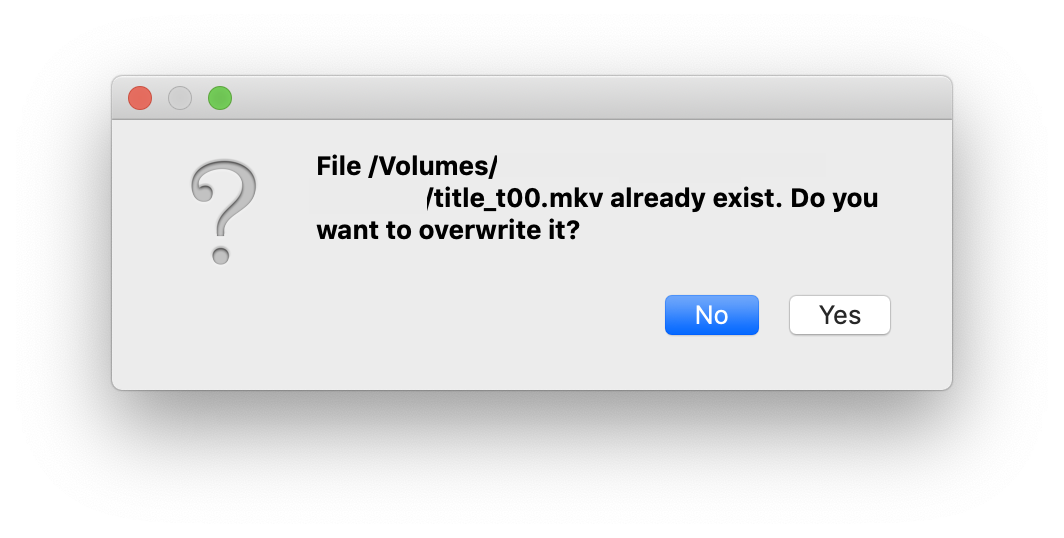Choose No to keep the existing file

coord(711,315)
